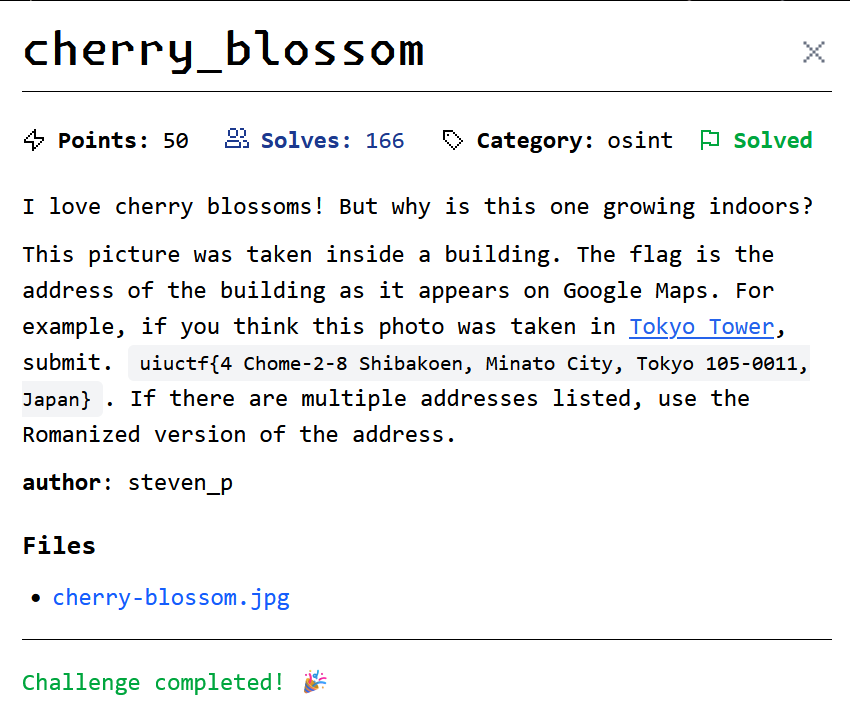
Task: Click the Files section heading
Action: (x=59, y=545)
